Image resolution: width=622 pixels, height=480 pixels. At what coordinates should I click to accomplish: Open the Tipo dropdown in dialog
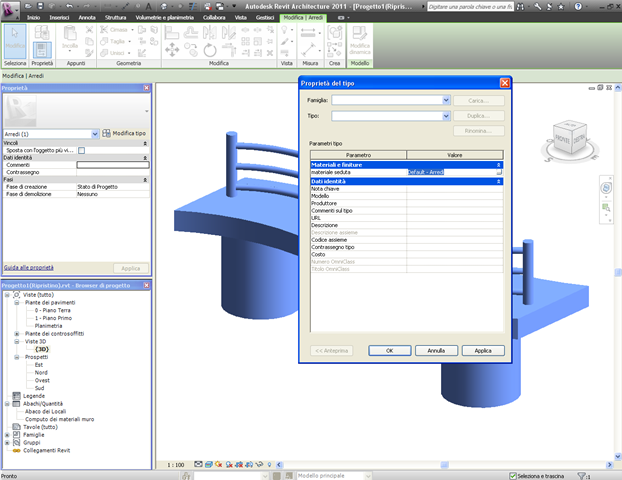click(445, 116)
